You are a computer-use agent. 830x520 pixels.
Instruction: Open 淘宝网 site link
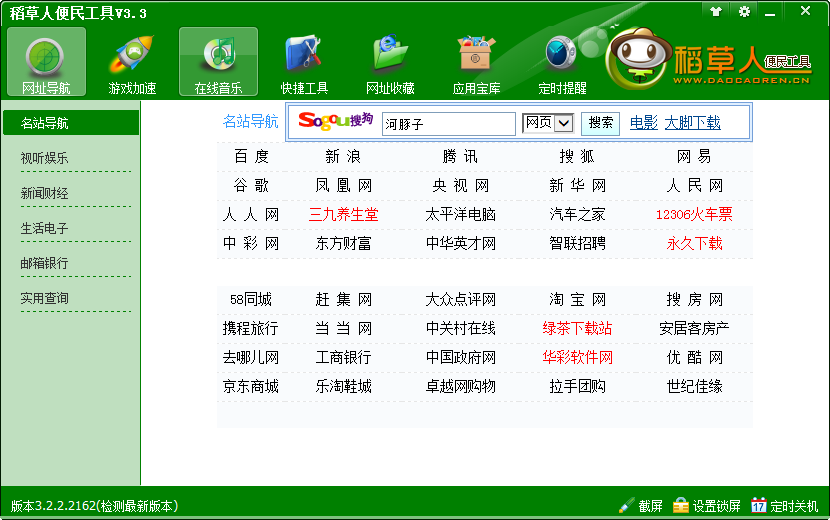click(577, 300)
